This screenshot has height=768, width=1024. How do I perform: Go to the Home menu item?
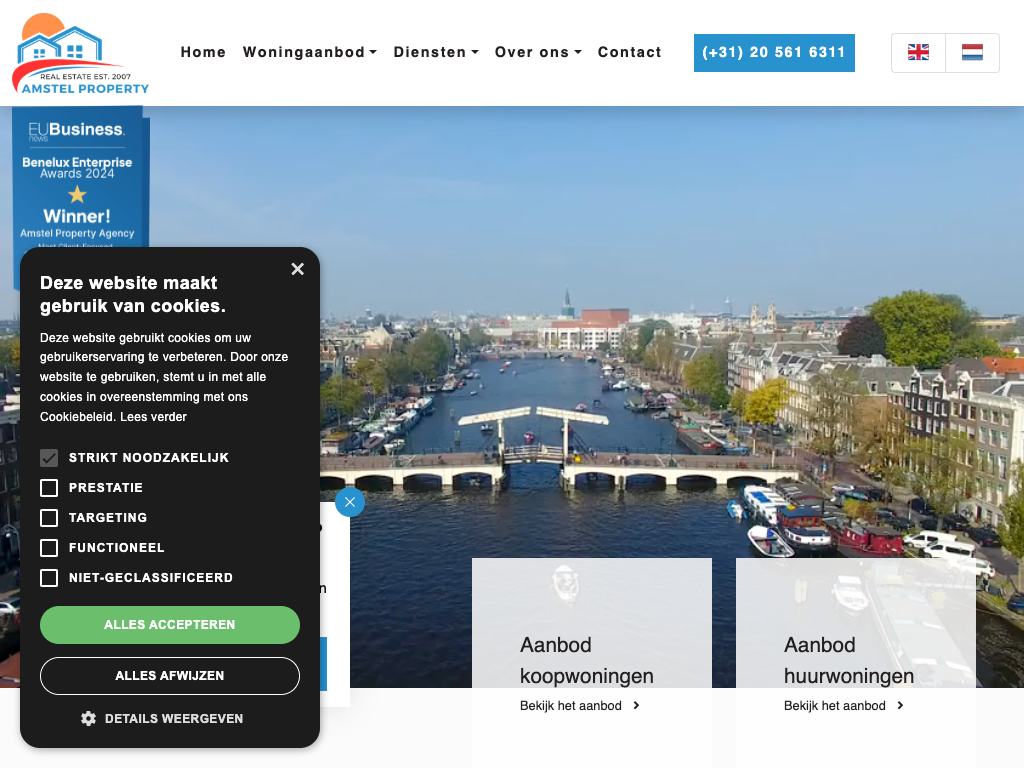[x=203, y=53]
